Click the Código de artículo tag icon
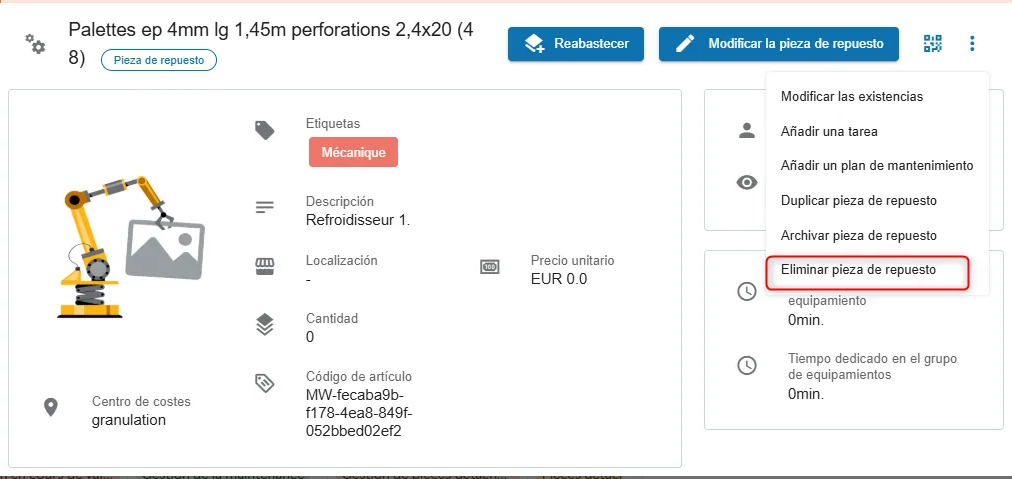 click(x=265, y=383)
